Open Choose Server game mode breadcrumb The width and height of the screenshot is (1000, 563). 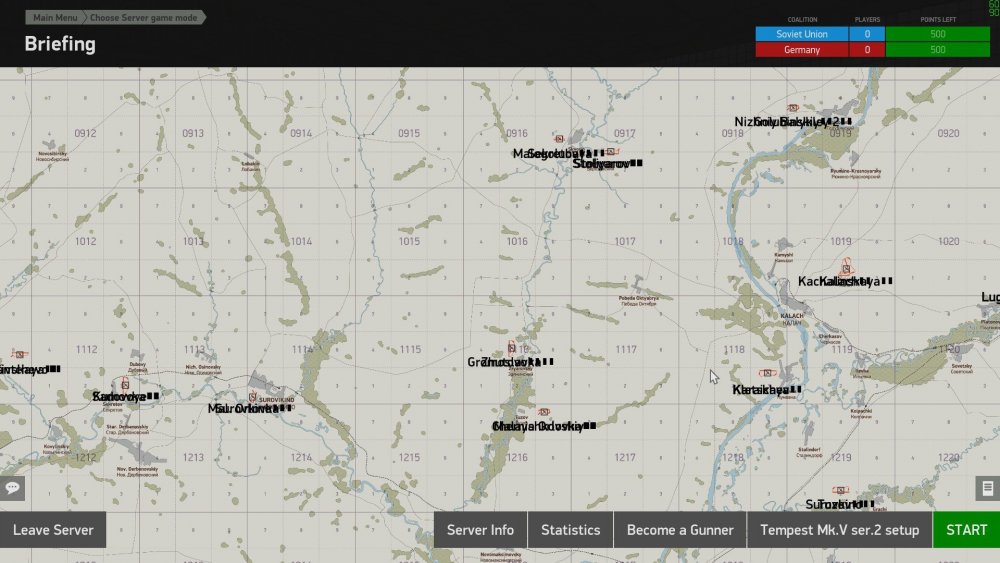pos(143,17)
